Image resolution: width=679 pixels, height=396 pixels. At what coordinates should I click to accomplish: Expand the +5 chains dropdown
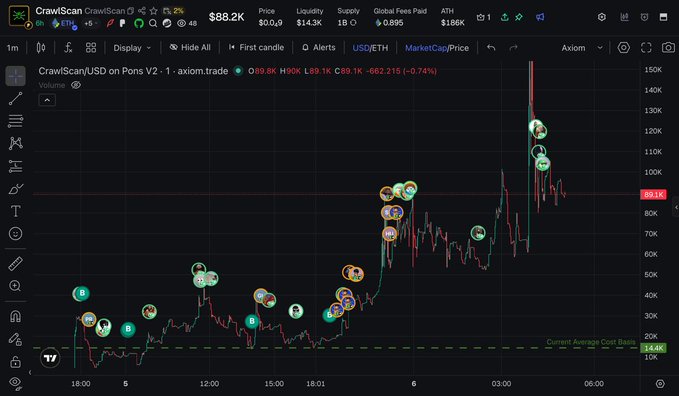[x=90, y=23]
